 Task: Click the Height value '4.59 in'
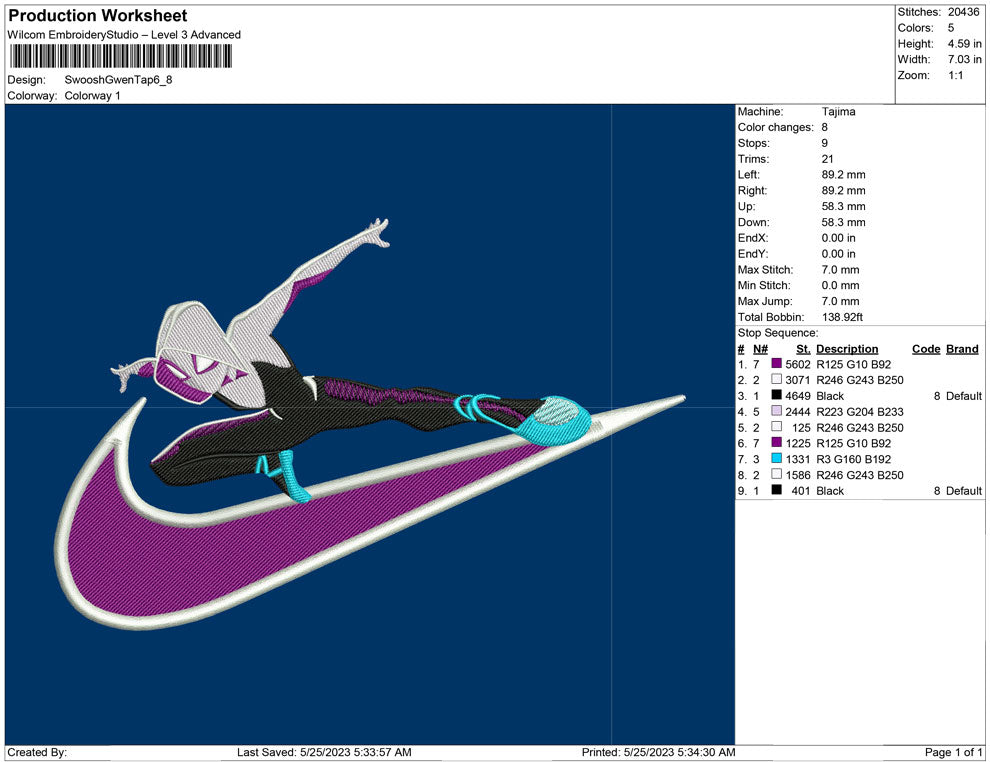pos(964,44)
